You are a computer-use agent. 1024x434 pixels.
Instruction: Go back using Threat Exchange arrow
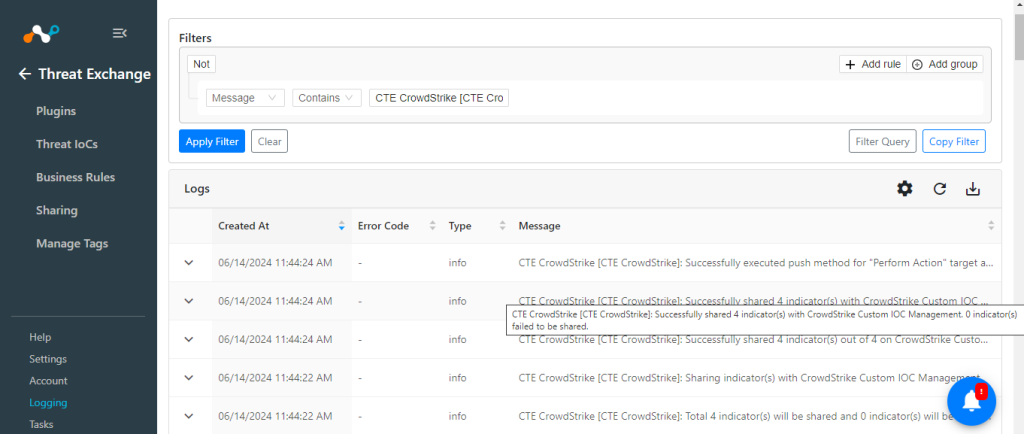pos(25,74)
